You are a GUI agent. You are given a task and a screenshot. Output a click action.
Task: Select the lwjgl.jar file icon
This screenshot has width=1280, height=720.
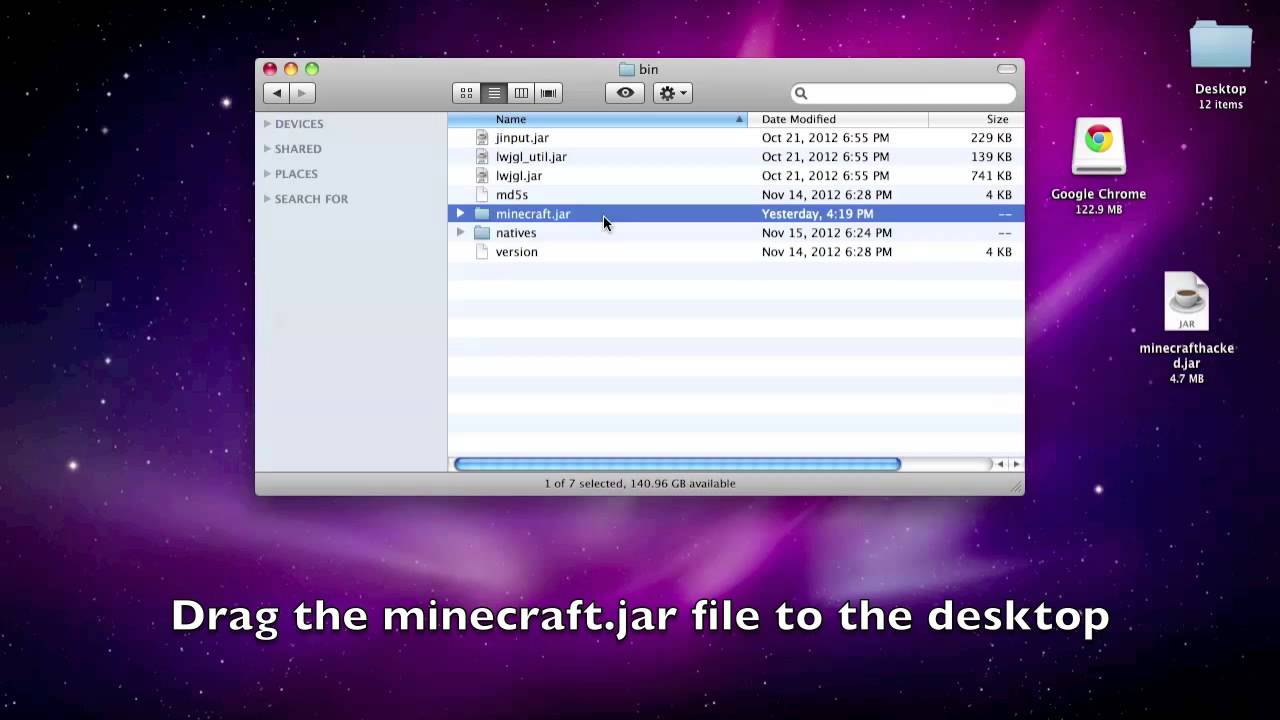click(x=482, y=176)
